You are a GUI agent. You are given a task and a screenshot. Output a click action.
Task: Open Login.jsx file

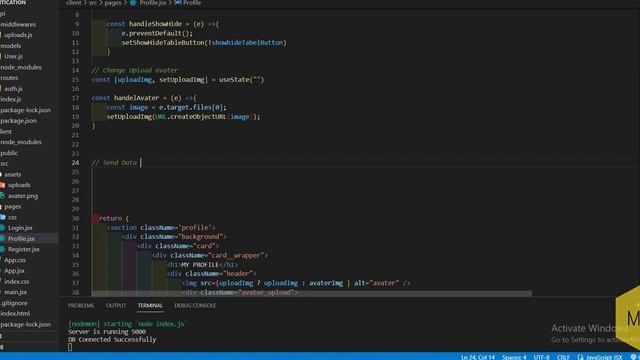(x=20, y=228)
